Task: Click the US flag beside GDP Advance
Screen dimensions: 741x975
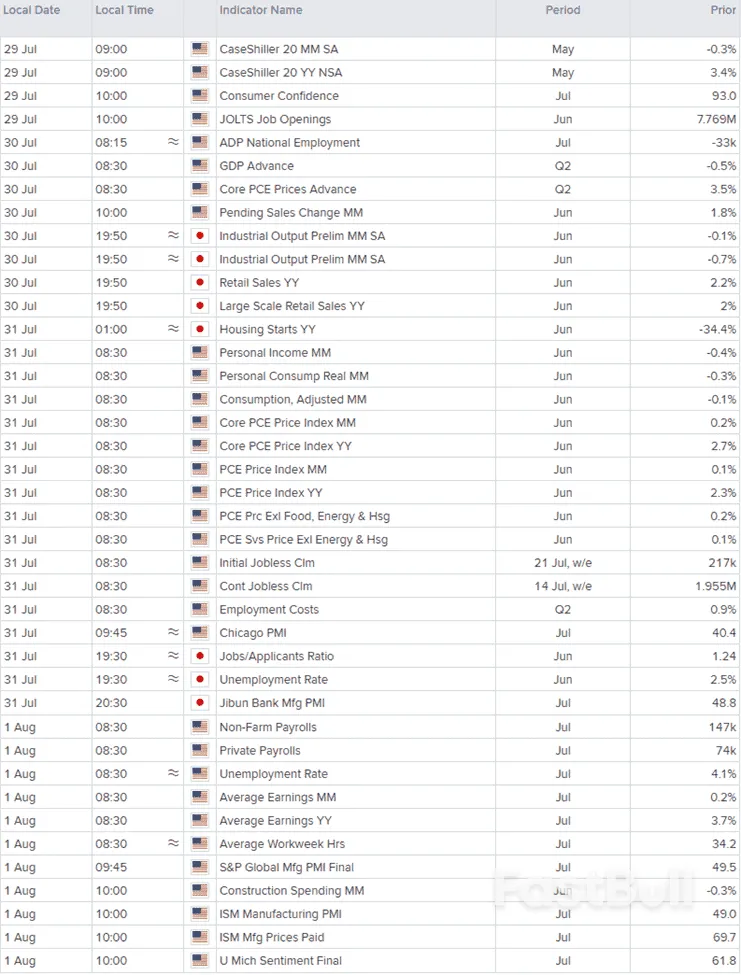Action: pyautogui.click(x=200, y=166)
